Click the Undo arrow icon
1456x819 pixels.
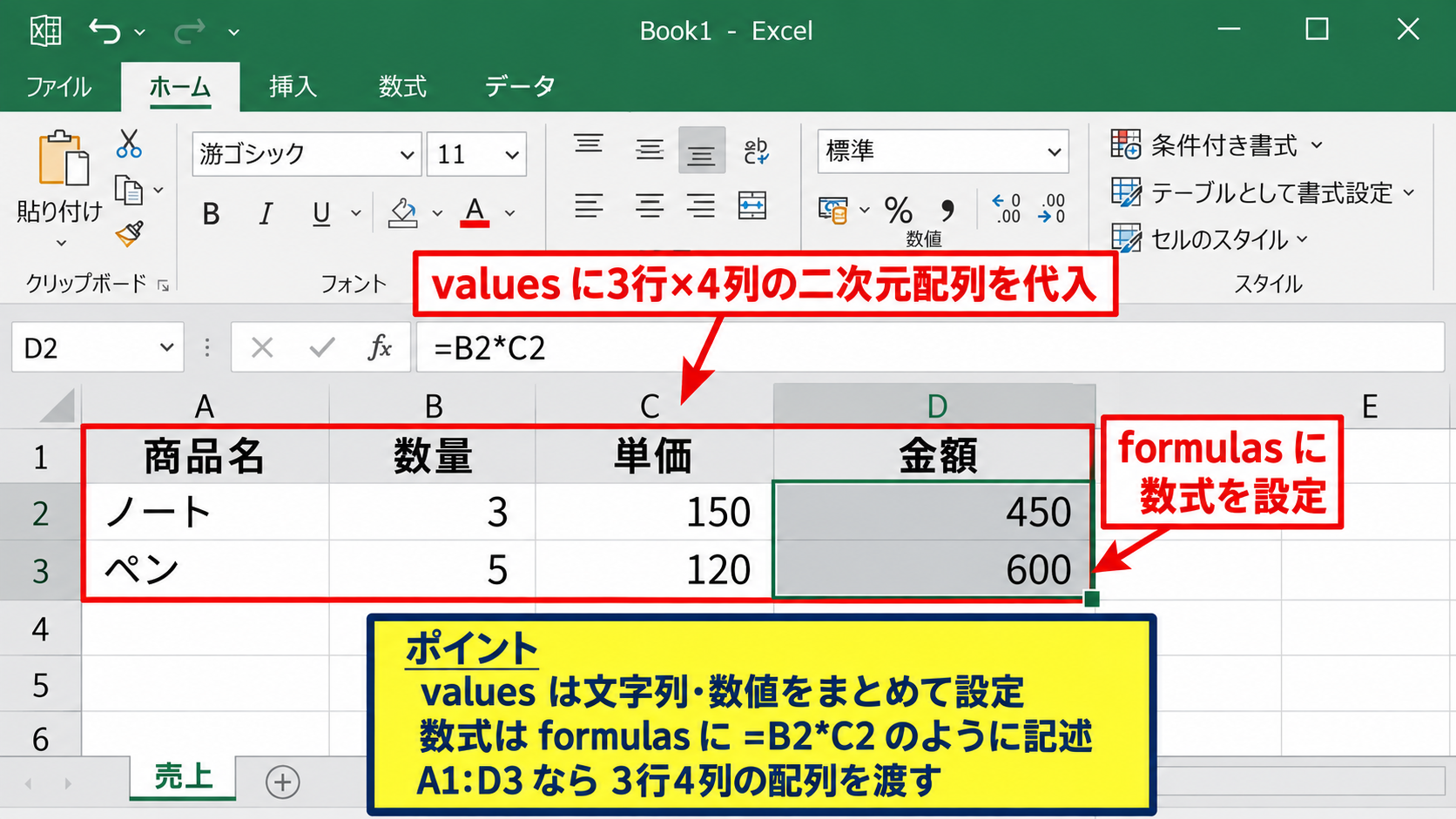pos(104,32)
